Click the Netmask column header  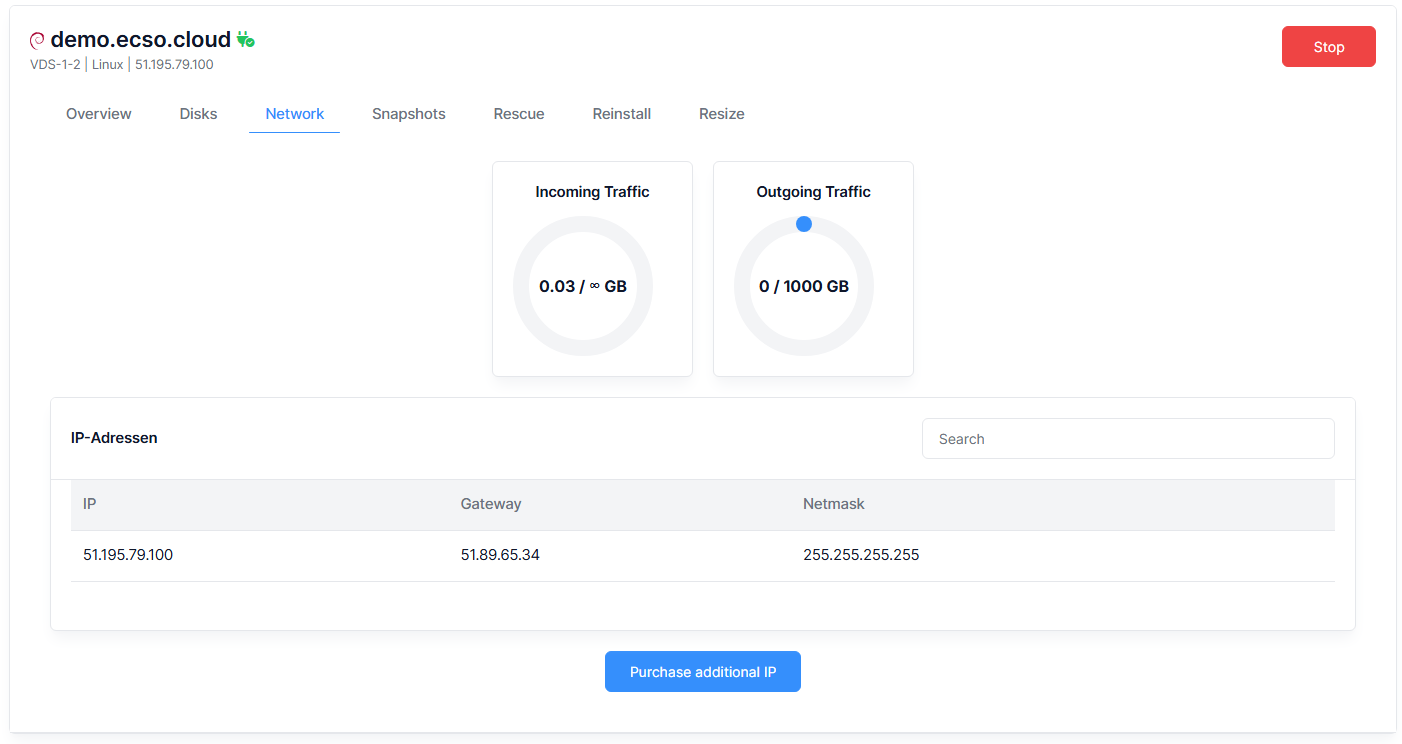833,504
